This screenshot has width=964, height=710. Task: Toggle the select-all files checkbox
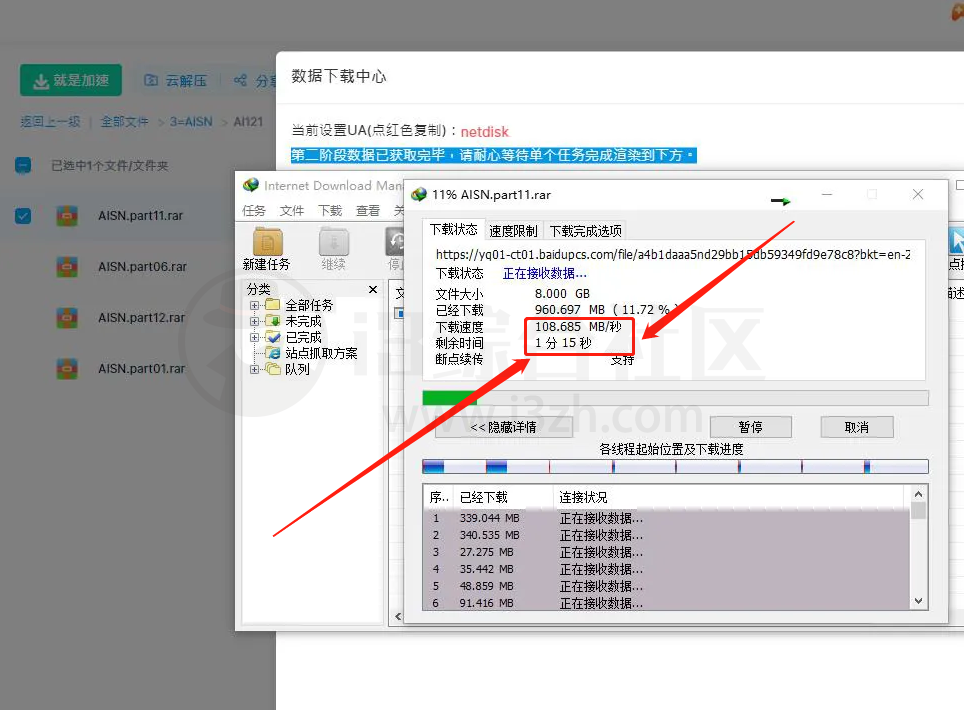tap(23, 165)
